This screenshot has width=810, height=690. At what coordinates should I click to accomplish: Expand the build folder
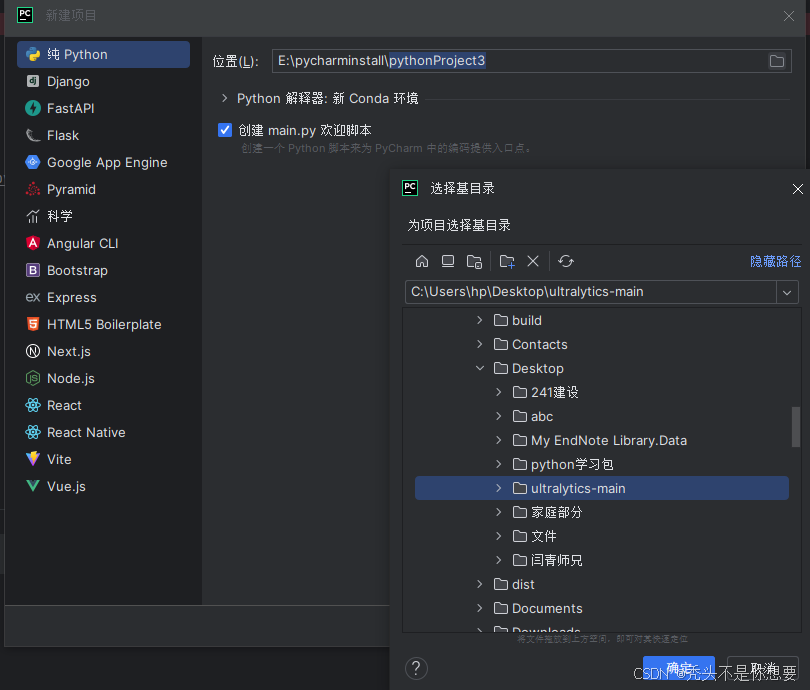(x=479, y=320)
